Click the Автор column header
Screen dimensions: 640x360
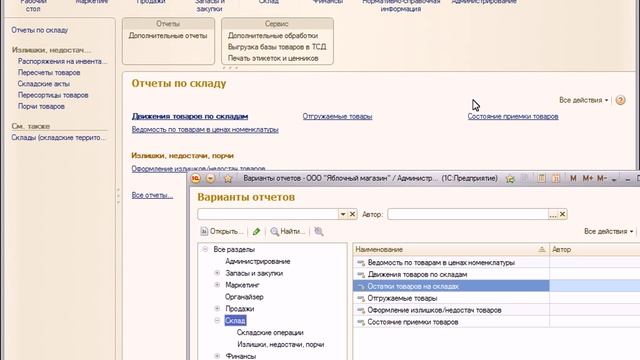pos(594,249)
